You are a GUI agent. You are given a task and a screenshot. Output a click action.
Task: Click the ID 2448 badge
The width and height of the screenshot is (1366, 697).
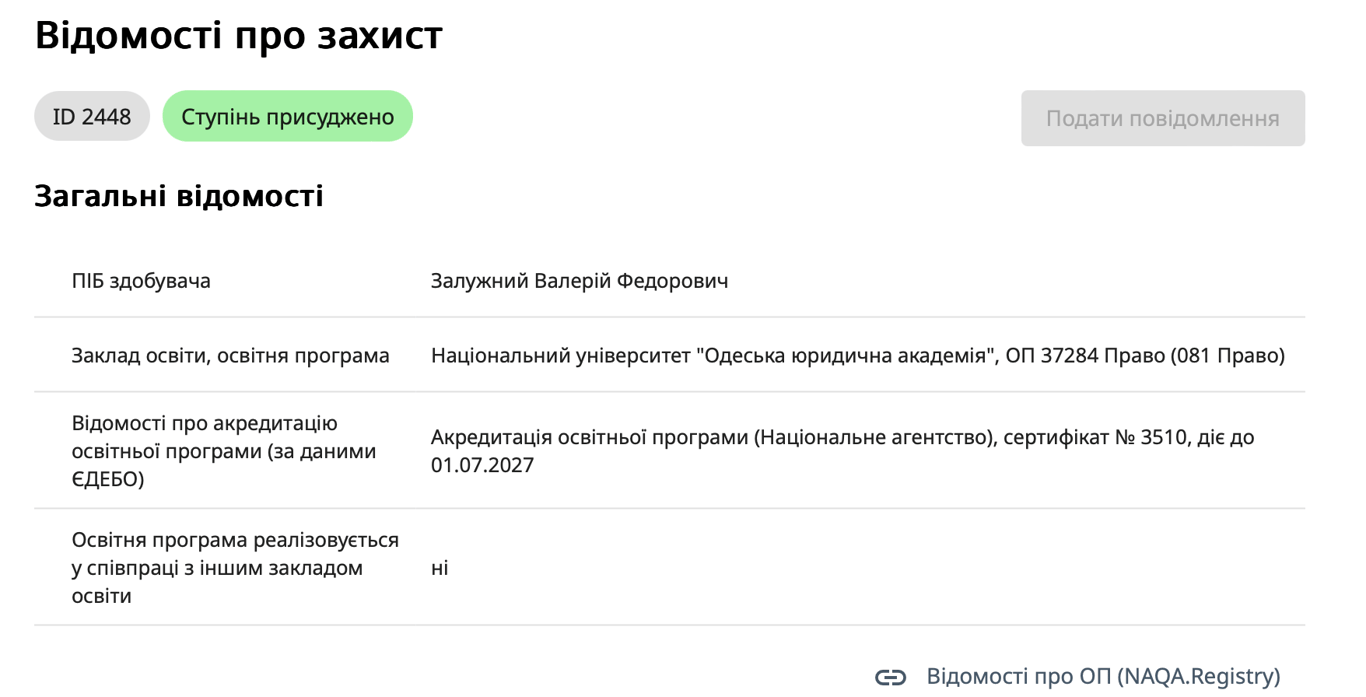point(92,117)
